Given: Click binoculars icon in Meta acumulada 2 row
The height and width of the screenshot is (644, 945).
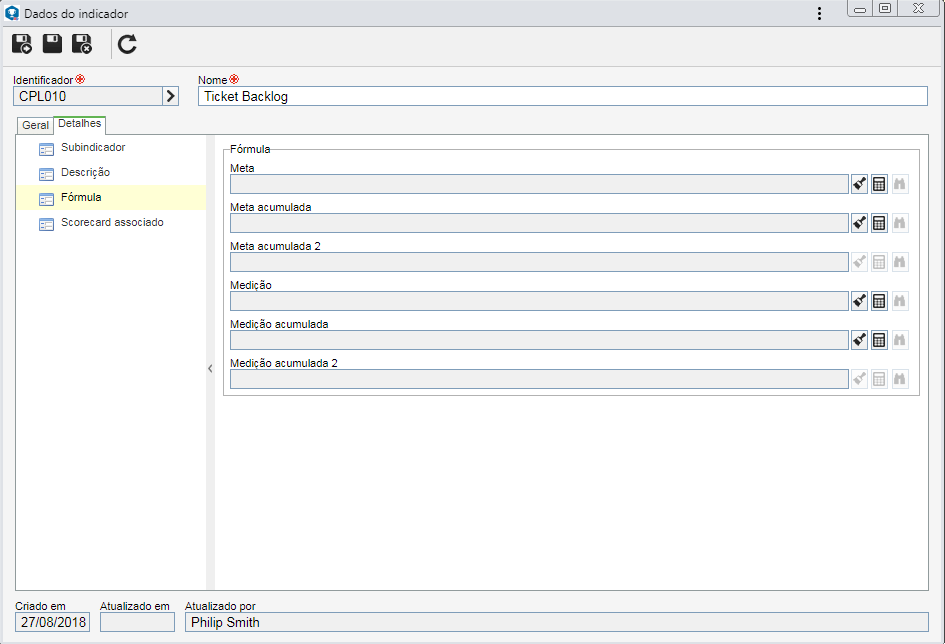Looking at the screenshot, I should tap(900, 262).
